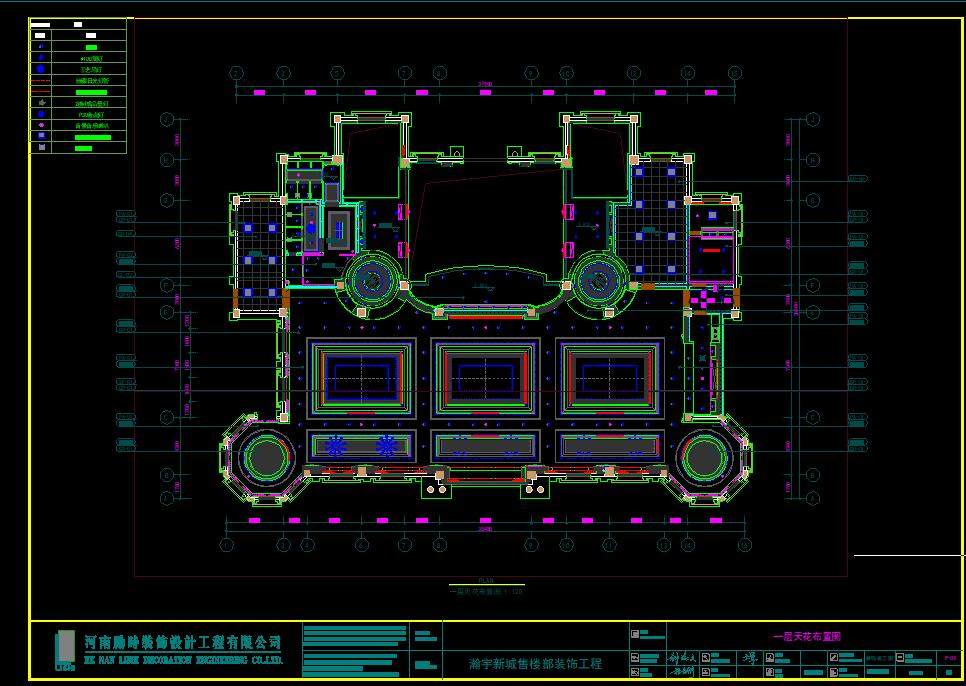Image resolution: width=966 pixels, height=686 pixels.
Task: Click the bottom-right octagonal tower ceiling circle
Action: (x=705, y=457)
